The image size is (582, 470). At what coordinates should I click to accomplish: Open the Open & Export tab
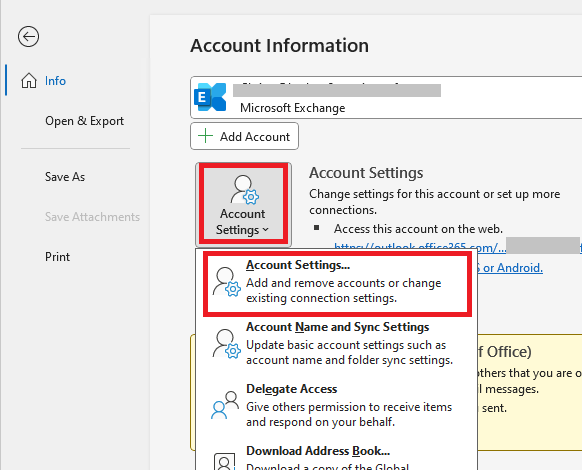pyautogui.click(x=84, y=121)
